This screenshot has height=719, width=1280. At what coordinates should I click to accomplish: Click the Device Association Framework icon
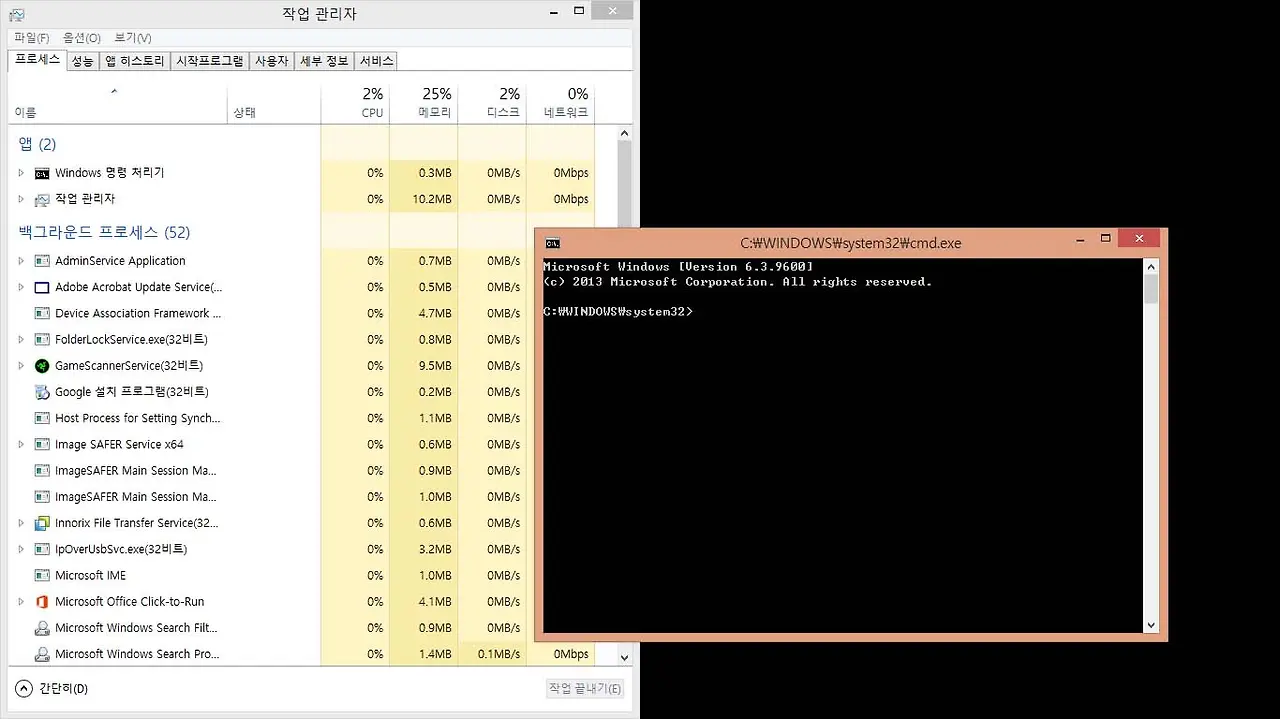42,313
